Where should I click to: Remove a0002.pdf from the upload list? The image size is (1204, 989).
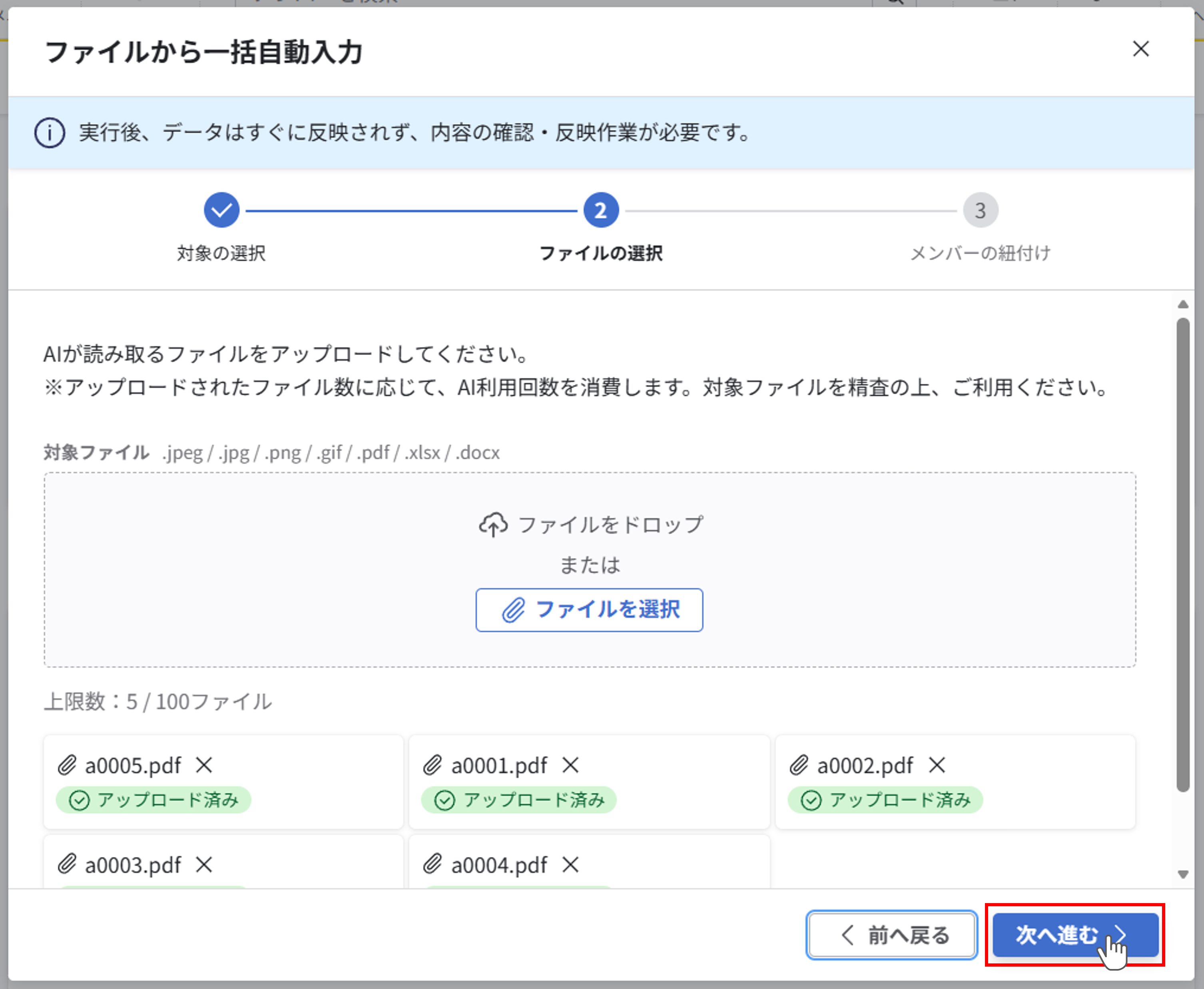tap(936, 765)
